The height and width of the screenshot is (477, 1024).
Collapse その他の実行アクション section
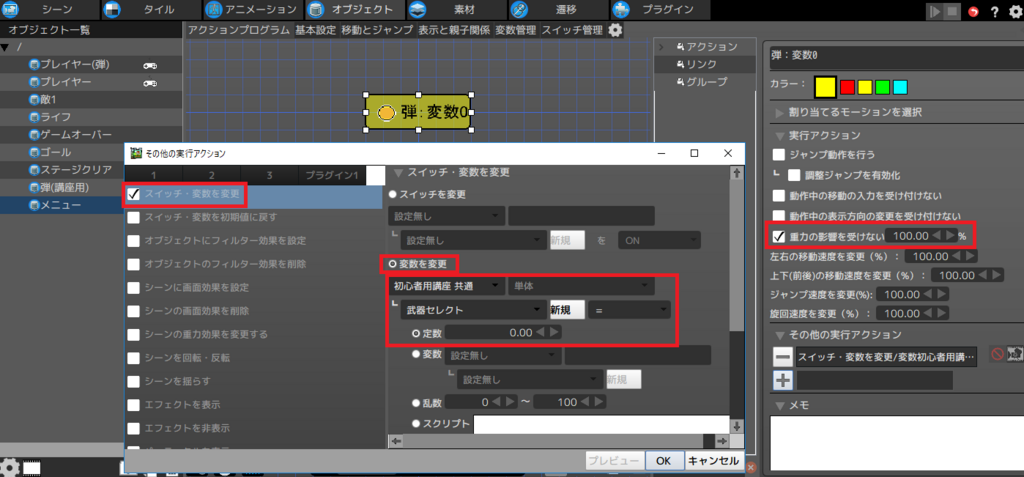coord(779,335)
